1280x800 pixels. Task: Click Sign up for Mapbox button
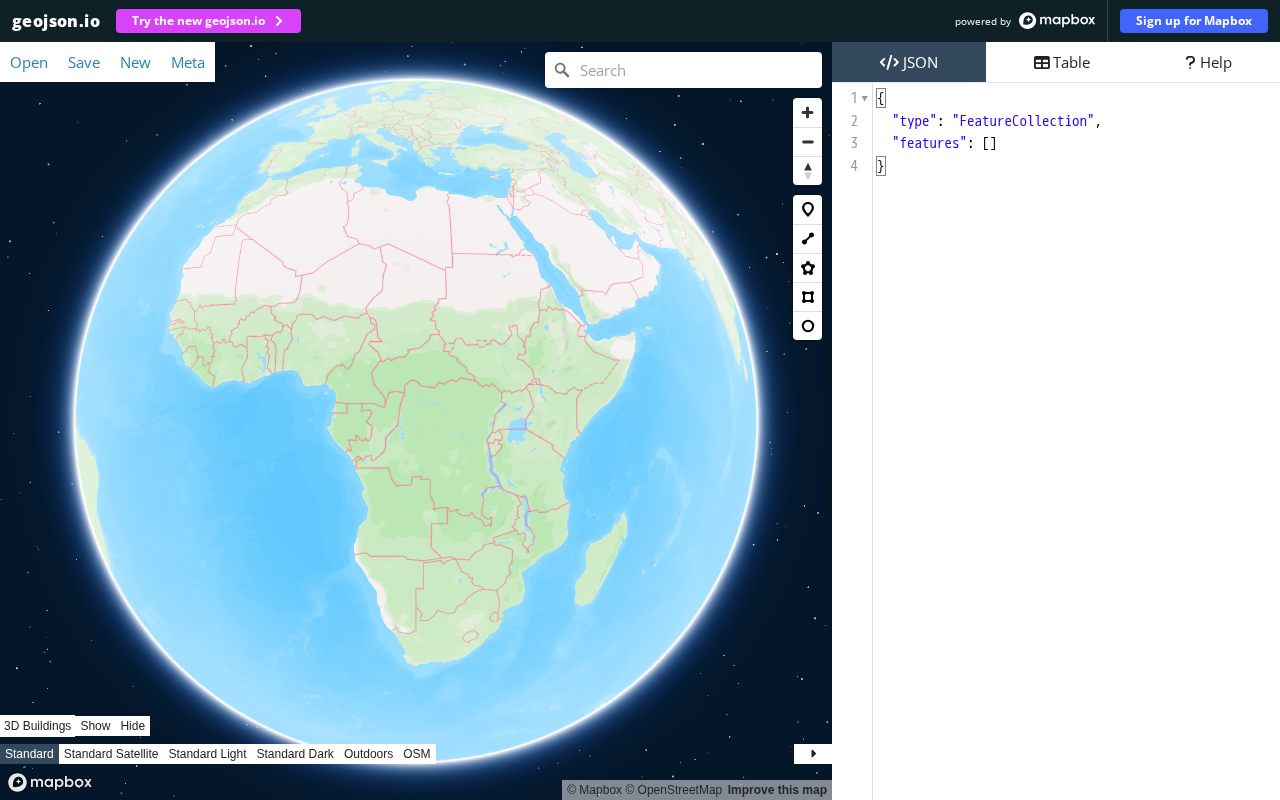(1194, 21)
